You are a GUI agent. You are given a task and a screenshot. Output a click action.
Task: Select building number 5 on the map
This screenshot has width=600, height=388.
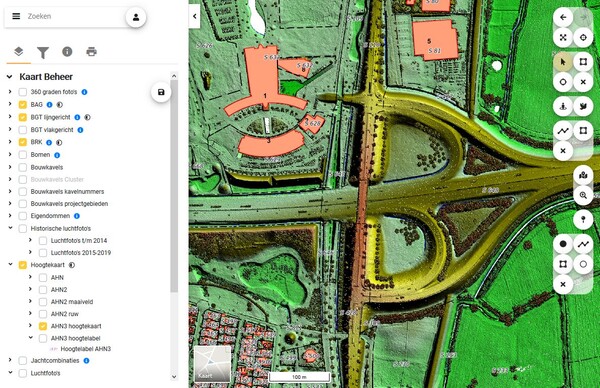coord(429,41)
